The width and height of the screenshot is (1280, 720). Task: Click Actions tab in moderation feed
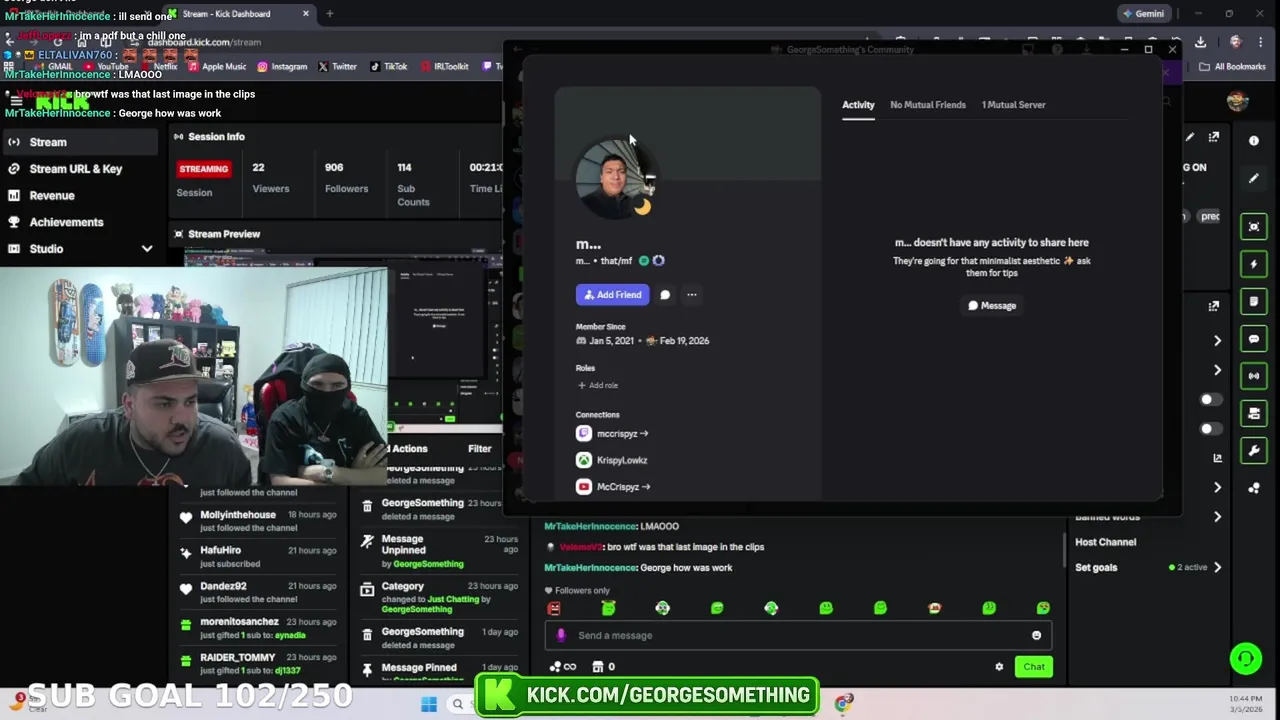(x=409, y=449)
